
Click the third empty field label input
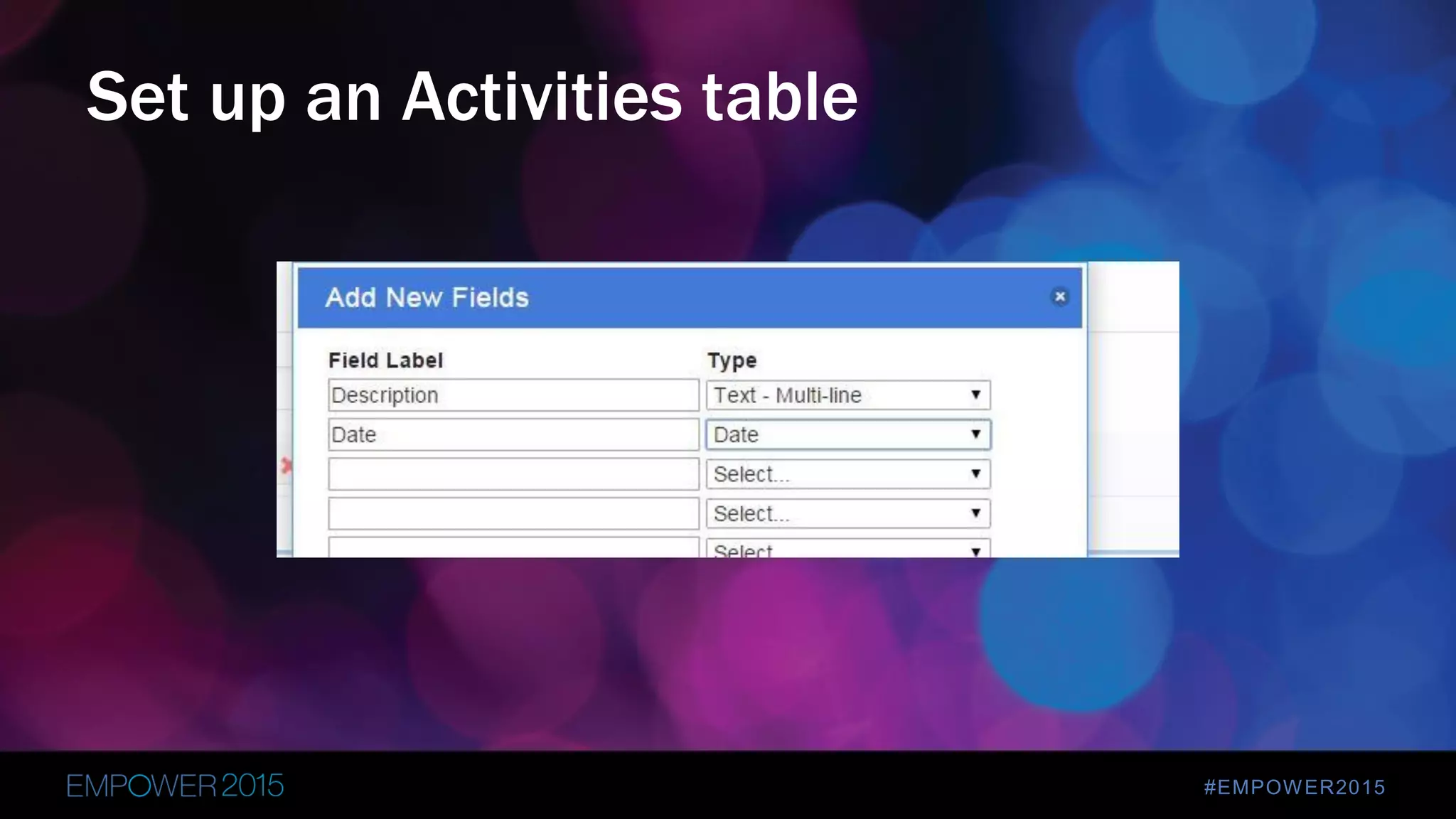513,474
